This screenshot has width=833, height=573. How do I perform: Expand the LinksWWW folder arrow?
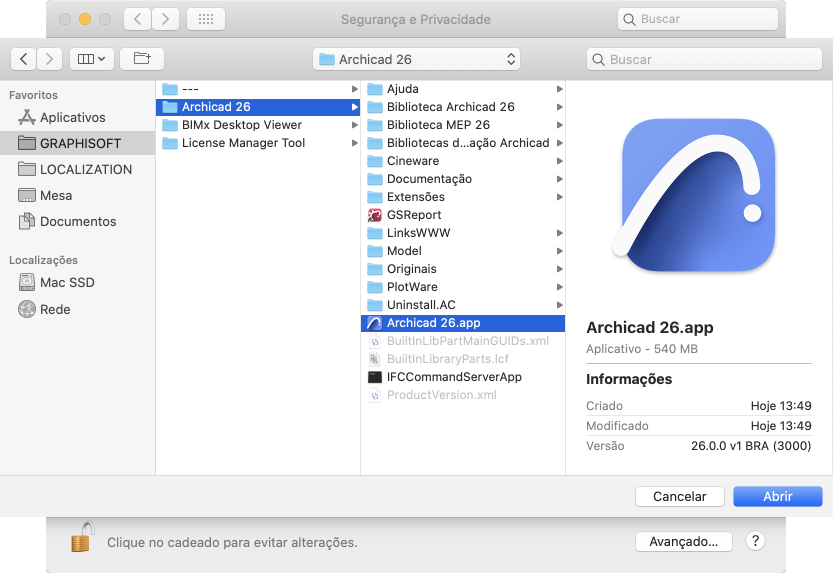click(x=559, y=233)
